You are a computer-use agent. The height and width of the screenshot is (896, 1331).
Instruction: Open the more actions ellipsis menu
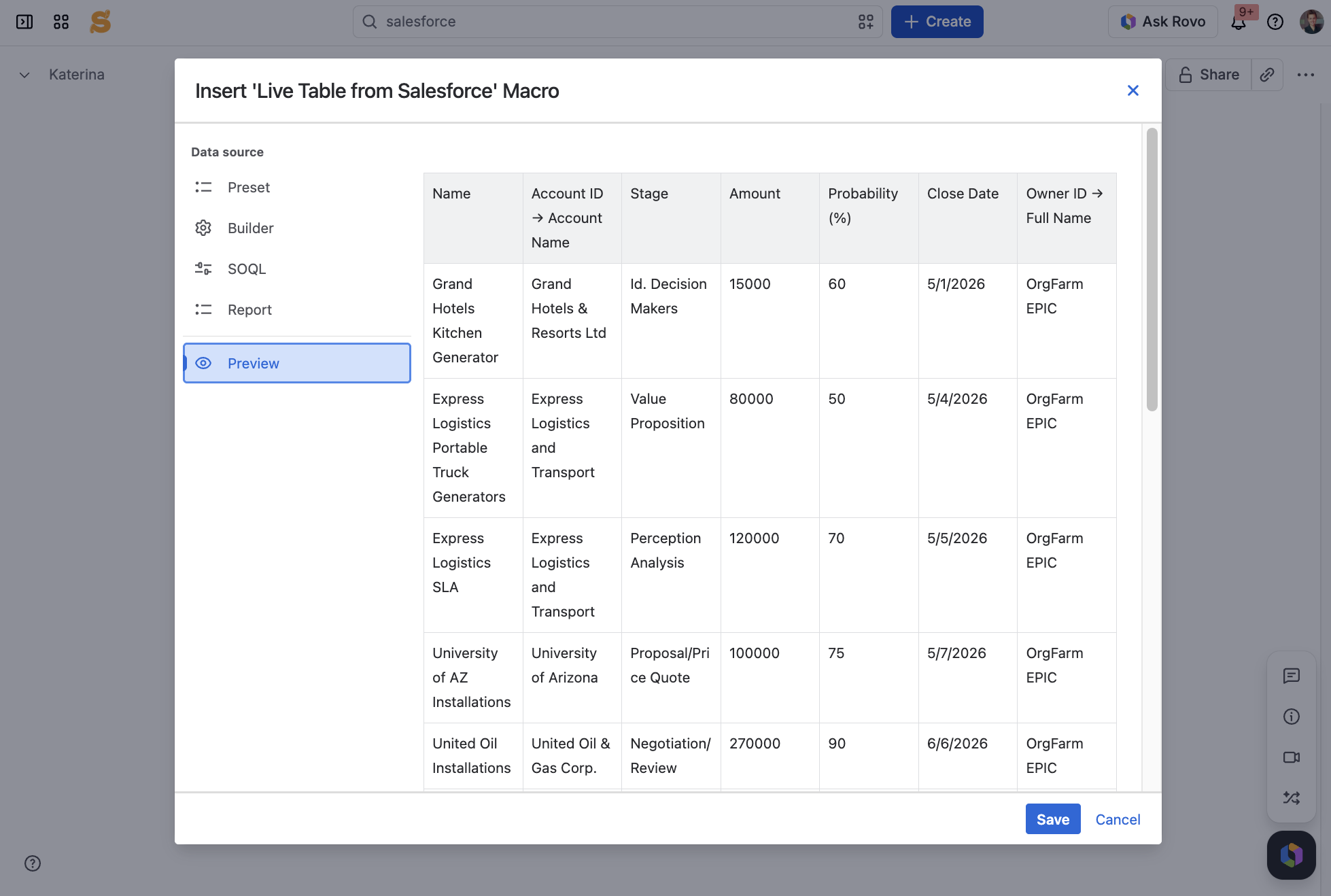(1306, 75)
